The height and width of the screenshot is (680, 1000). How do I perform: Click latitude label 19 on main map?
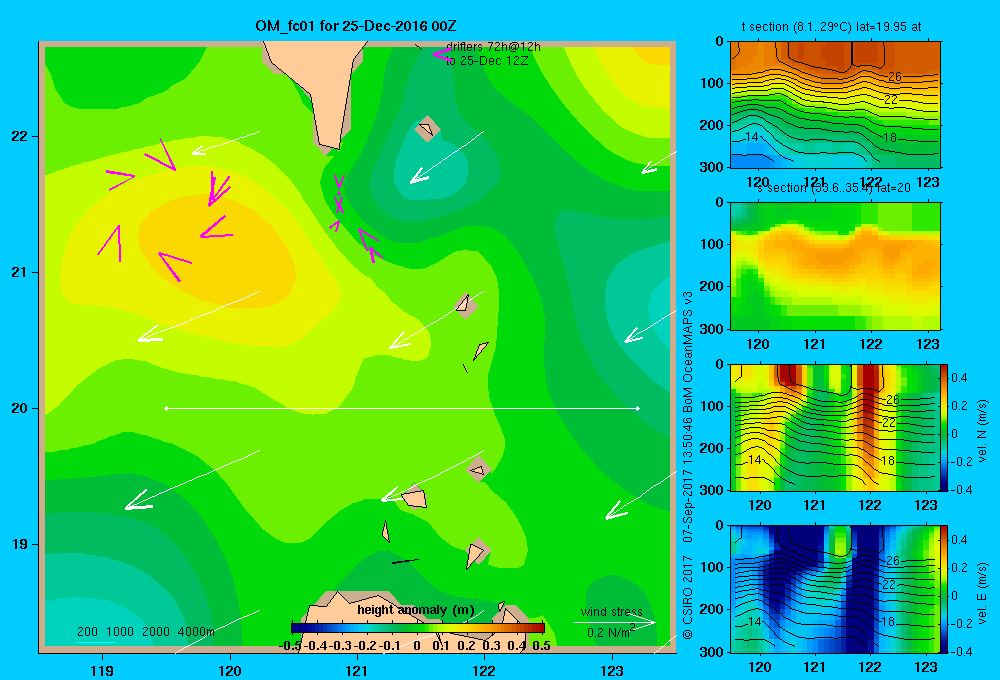[20, 544]
